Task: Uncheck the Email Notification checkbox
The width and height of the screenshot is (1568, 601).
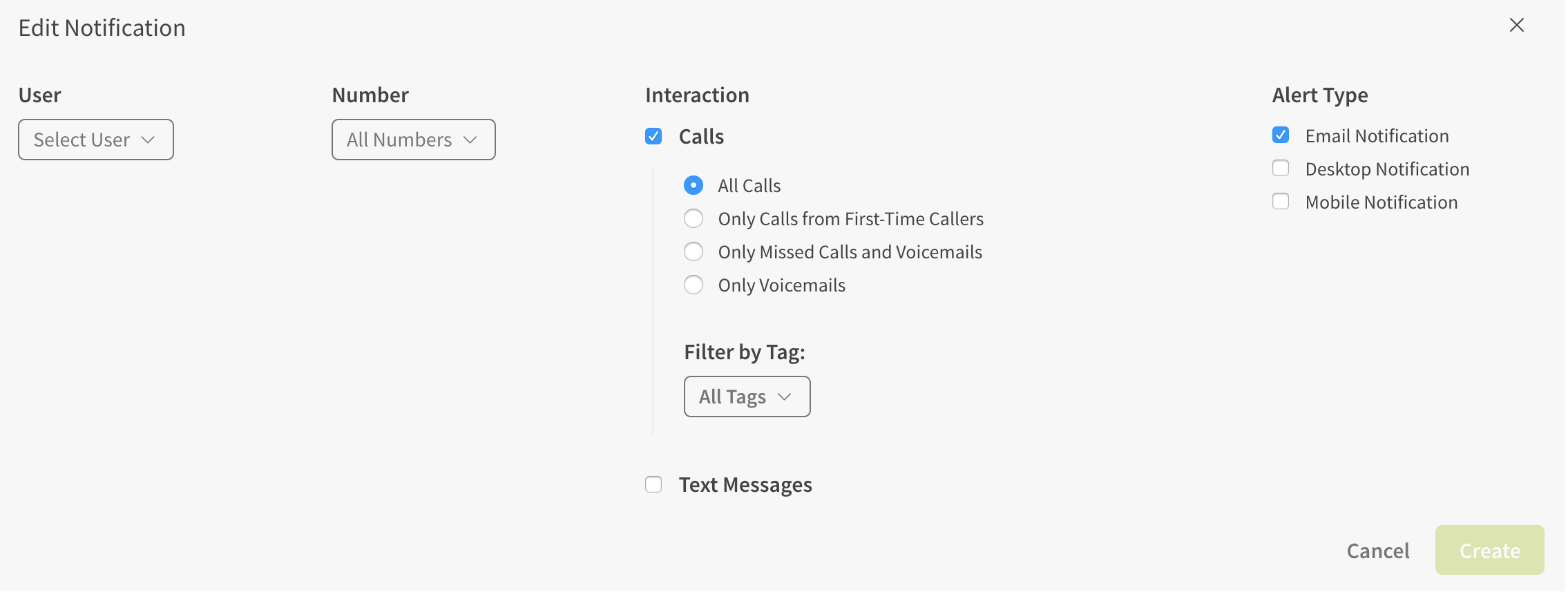Action: pyautogui.click(x=1281, y=135)
